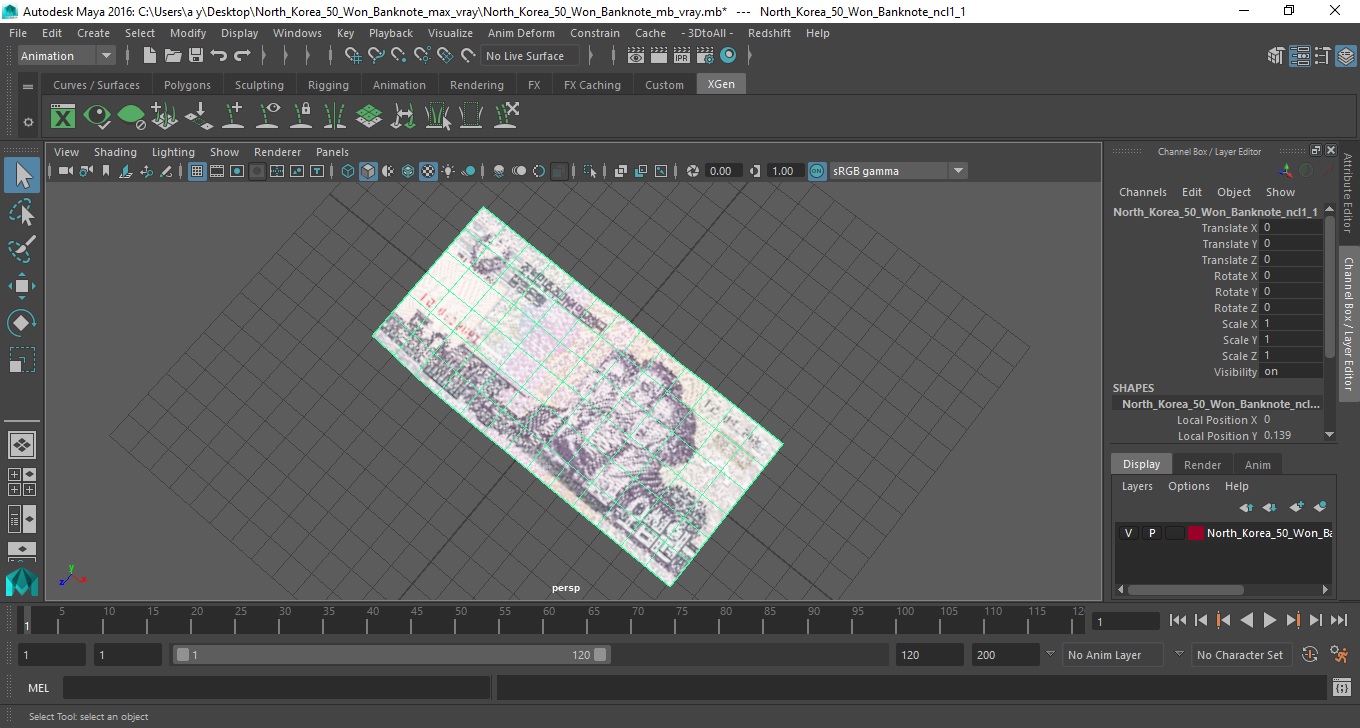Click the New Scene icon

[149, 56]
